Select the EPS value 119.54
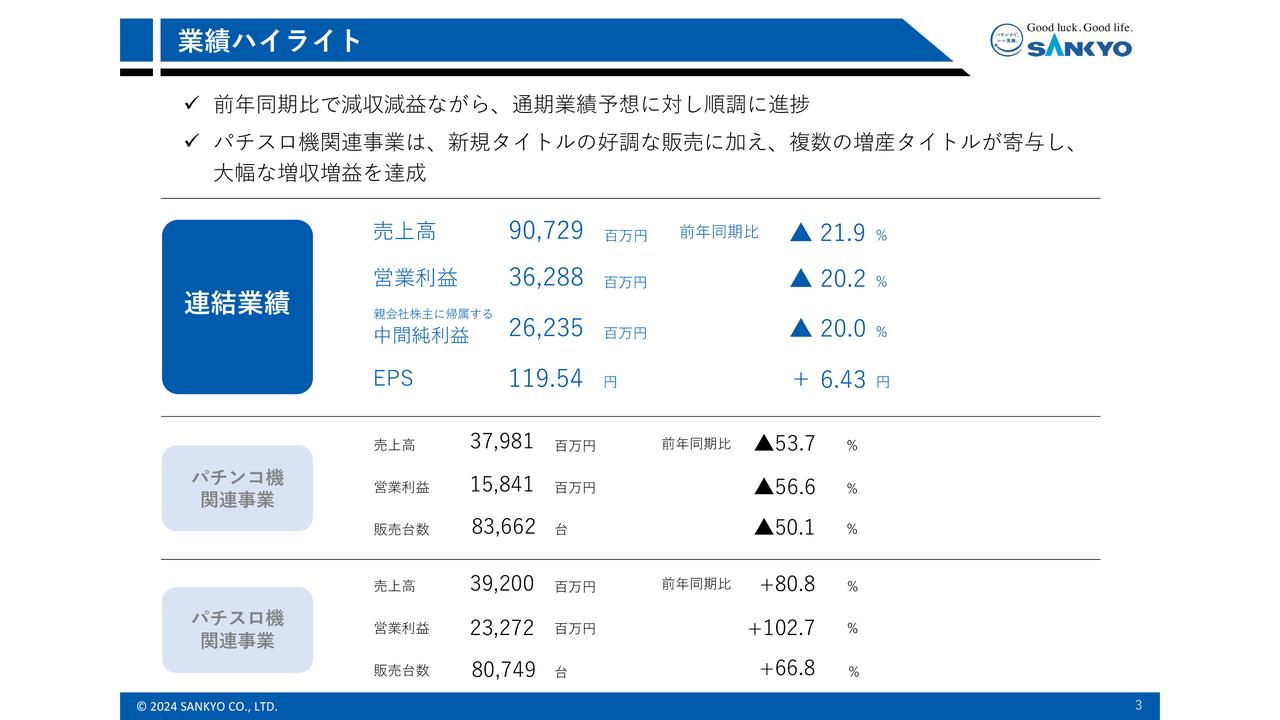1280x720 pixels. [x=546, y=378]
